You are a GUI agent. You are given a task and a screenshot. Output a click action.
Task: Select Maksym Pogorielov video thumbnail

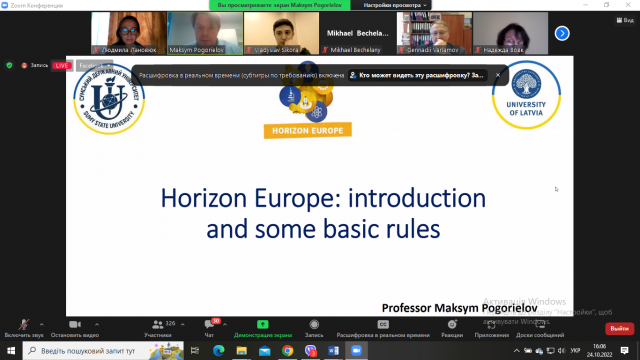(x=205, y=33)
